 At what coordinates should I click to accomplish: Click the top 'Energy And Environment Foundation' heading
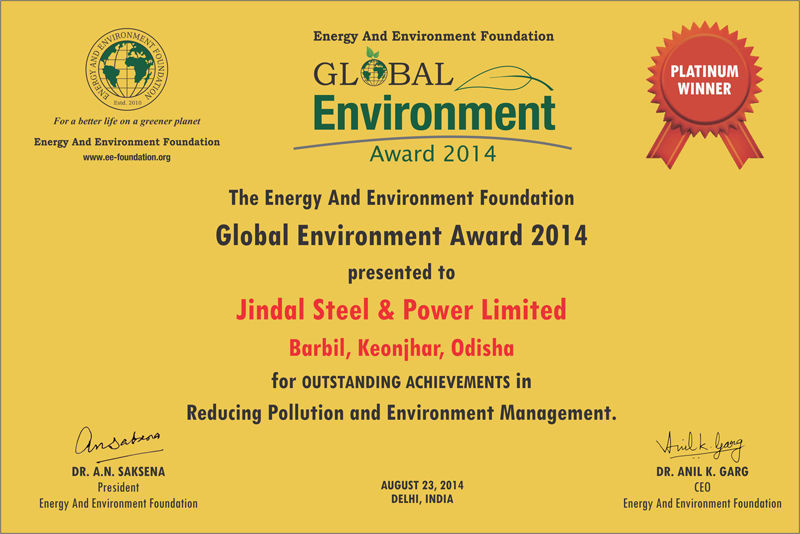[434, 36]
